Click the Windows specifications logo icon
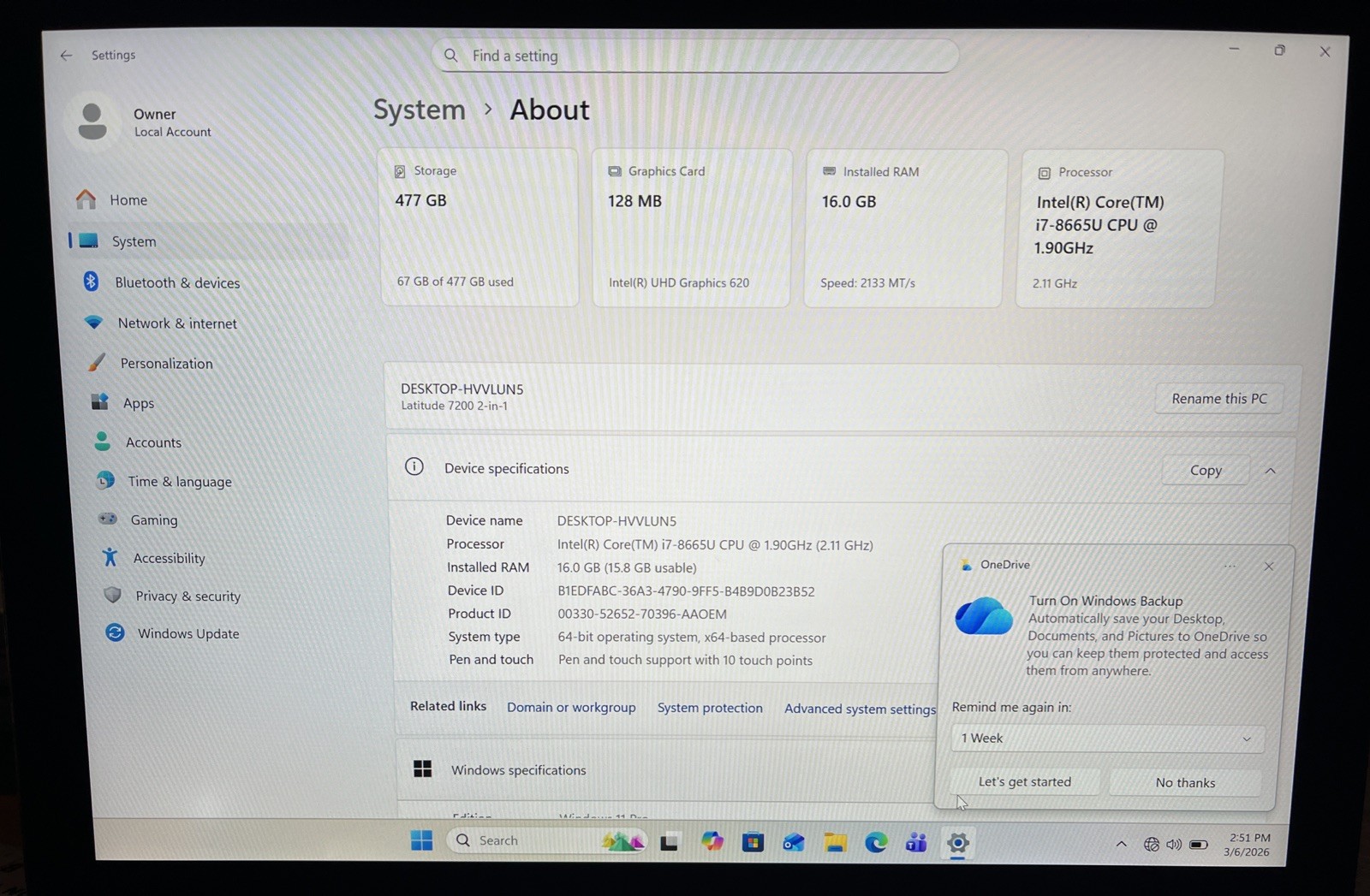Image resolution: width=1370 pixels, height=896 pixels. [423, 768]
